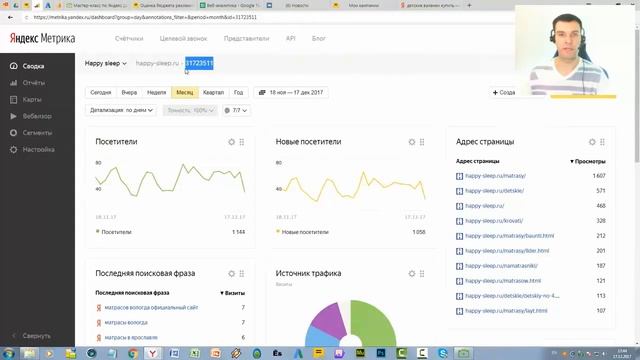Image resolution: width=640 pixels, height=360 pixels.
Task: Select Год period
Action: [x=238, y=93]
